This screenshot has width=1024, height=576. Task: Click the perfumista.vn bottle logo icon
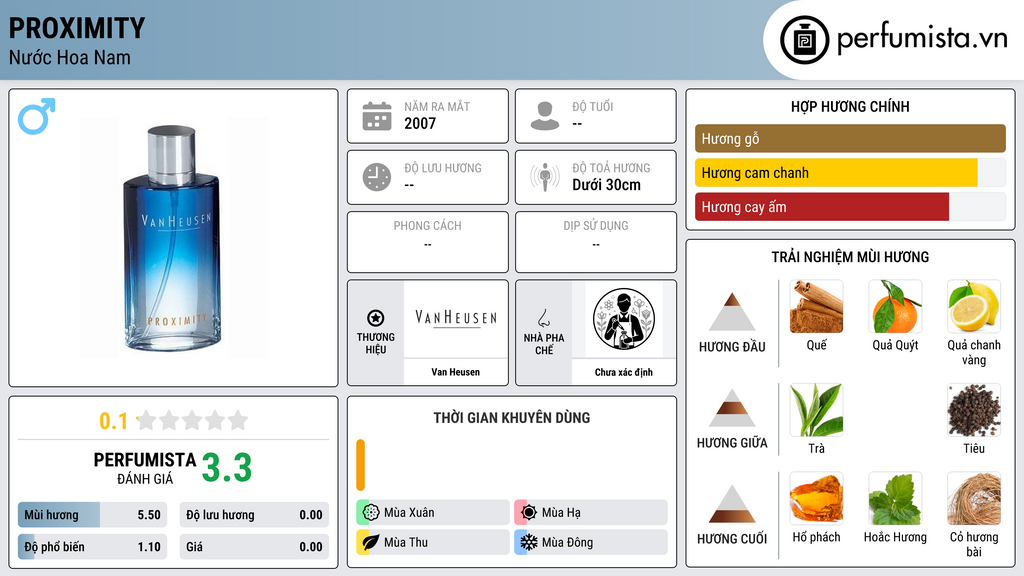(805, 40)
